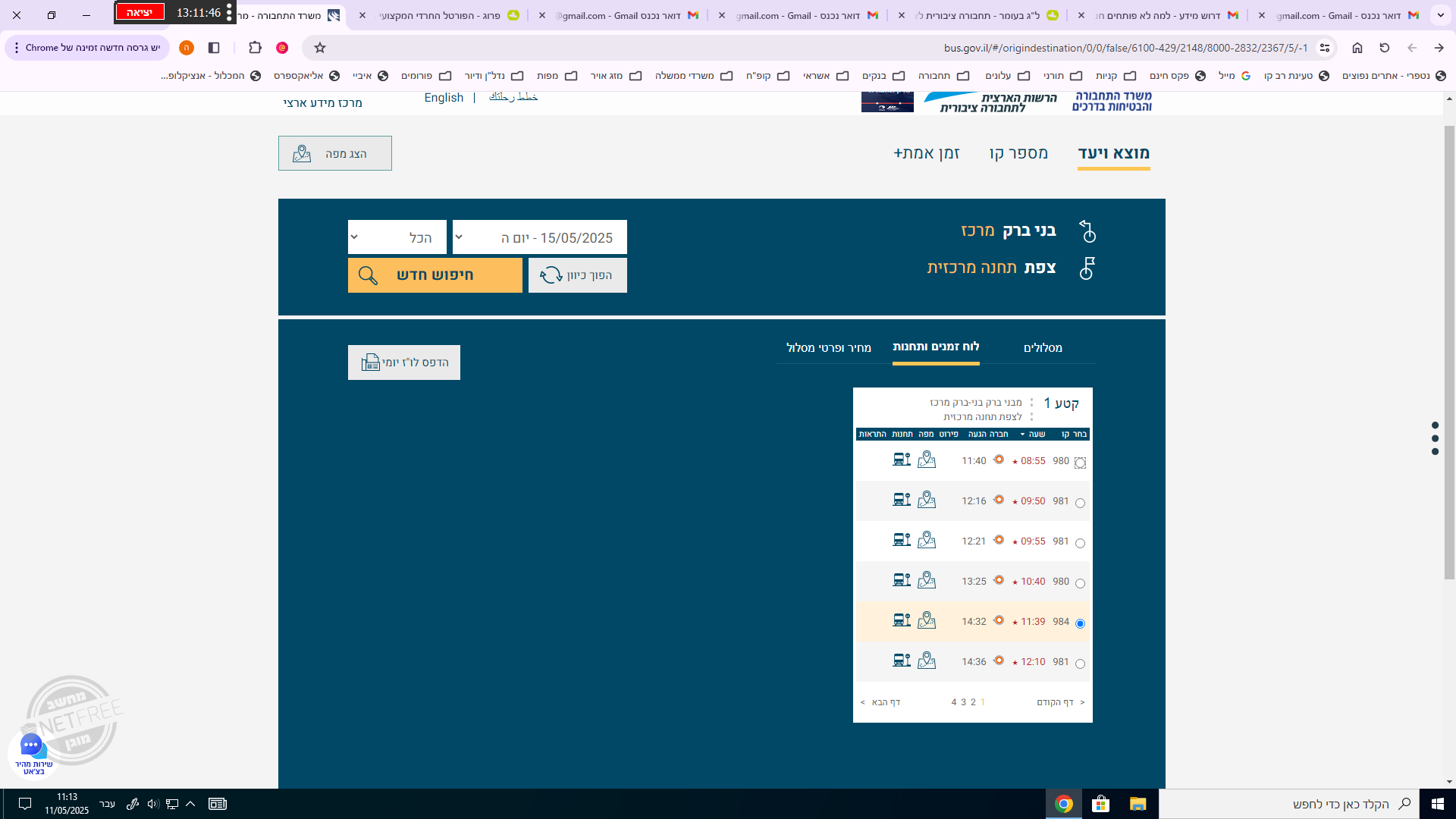Select radio button for 09:50 line 981
The image size is (1456, 819).
click(1080, 503)
